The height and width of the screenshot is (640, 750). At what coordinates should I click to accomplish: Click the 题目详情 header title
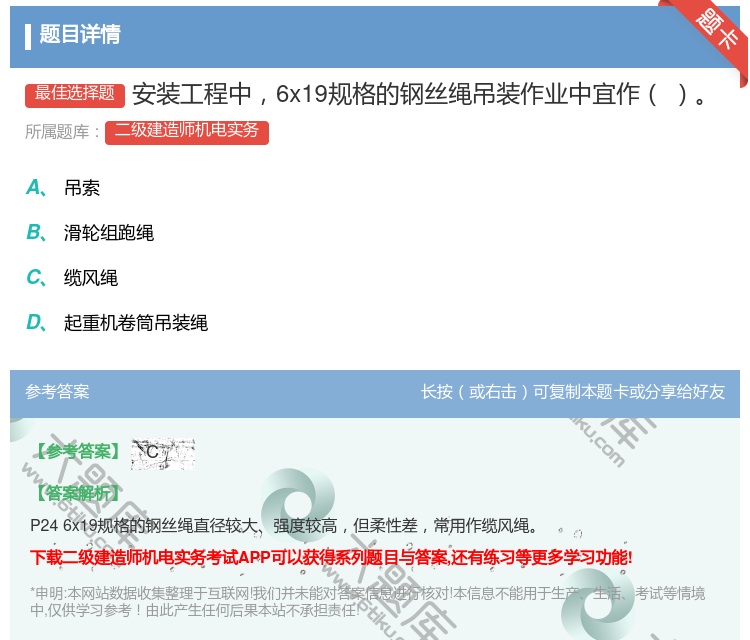click(80, 34)
